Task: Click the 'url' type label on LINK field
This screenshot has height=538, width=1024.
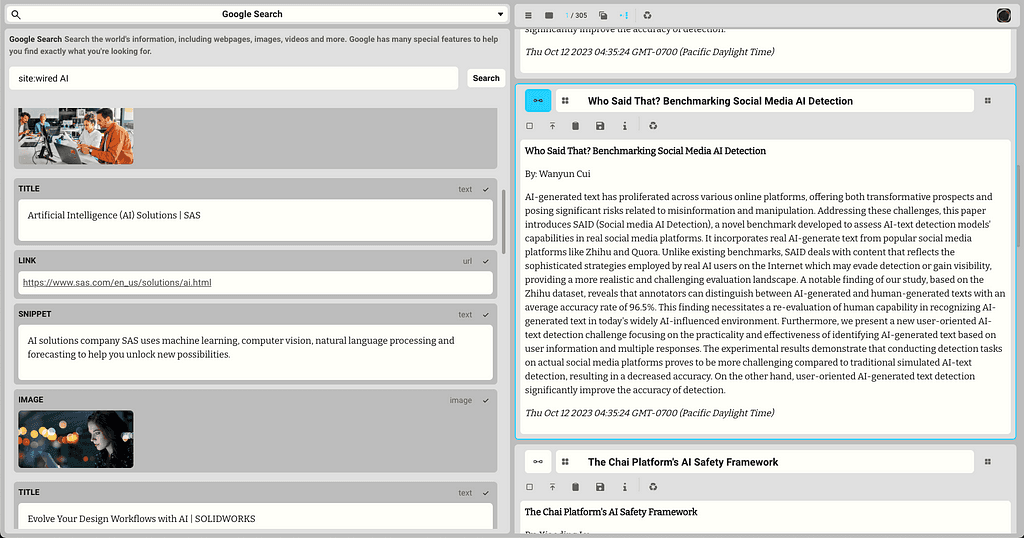Action: 468,261
